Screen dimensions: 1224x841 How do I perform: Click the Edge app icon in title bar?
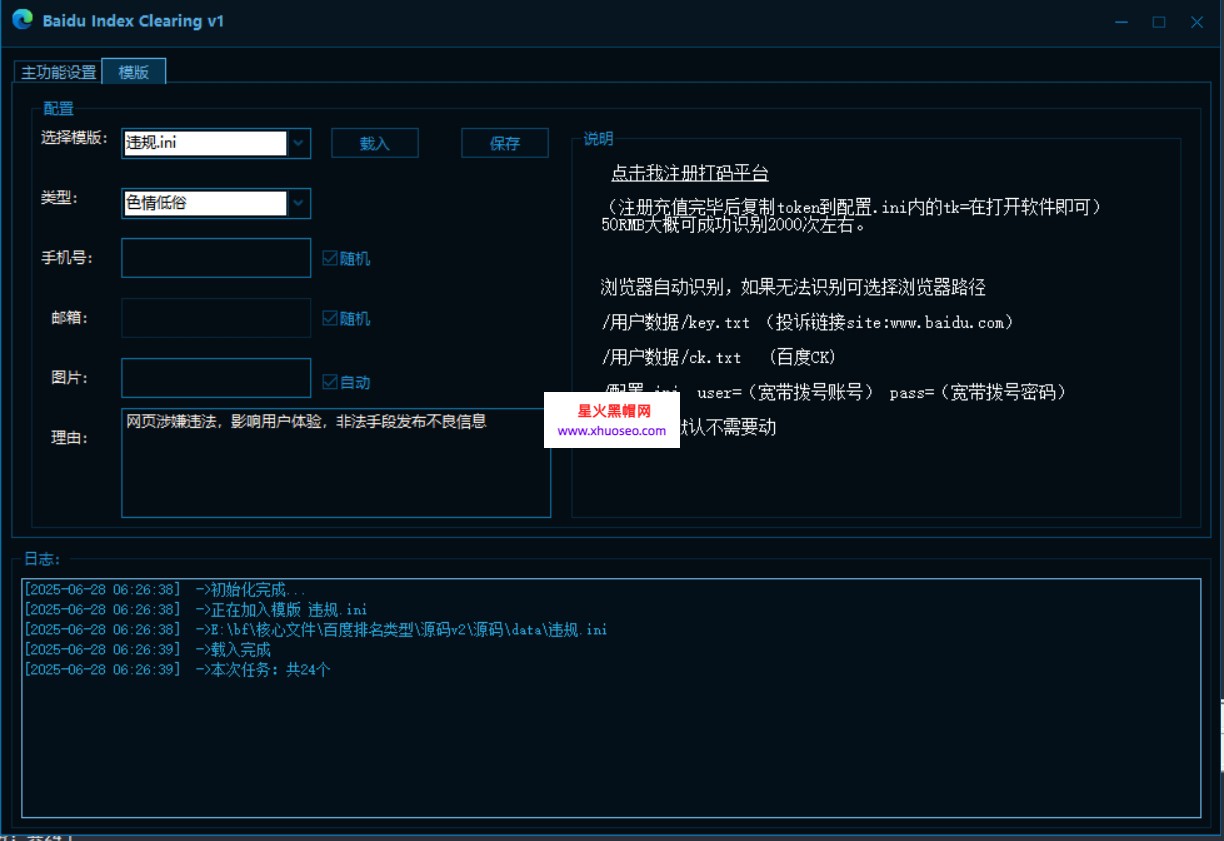[x=22, y=20]
